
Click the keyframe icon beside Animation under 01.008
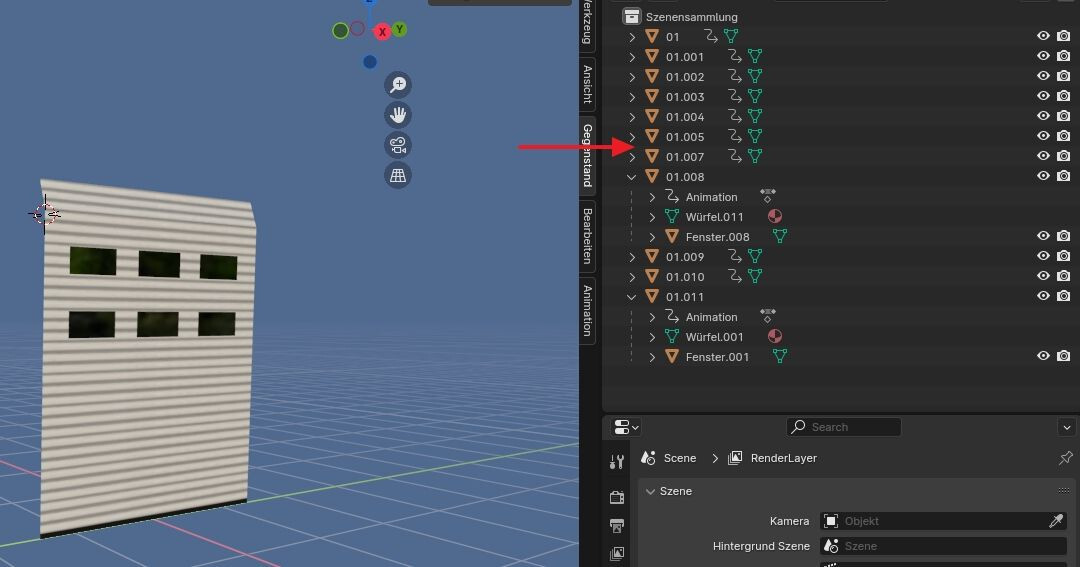(768, 196)
